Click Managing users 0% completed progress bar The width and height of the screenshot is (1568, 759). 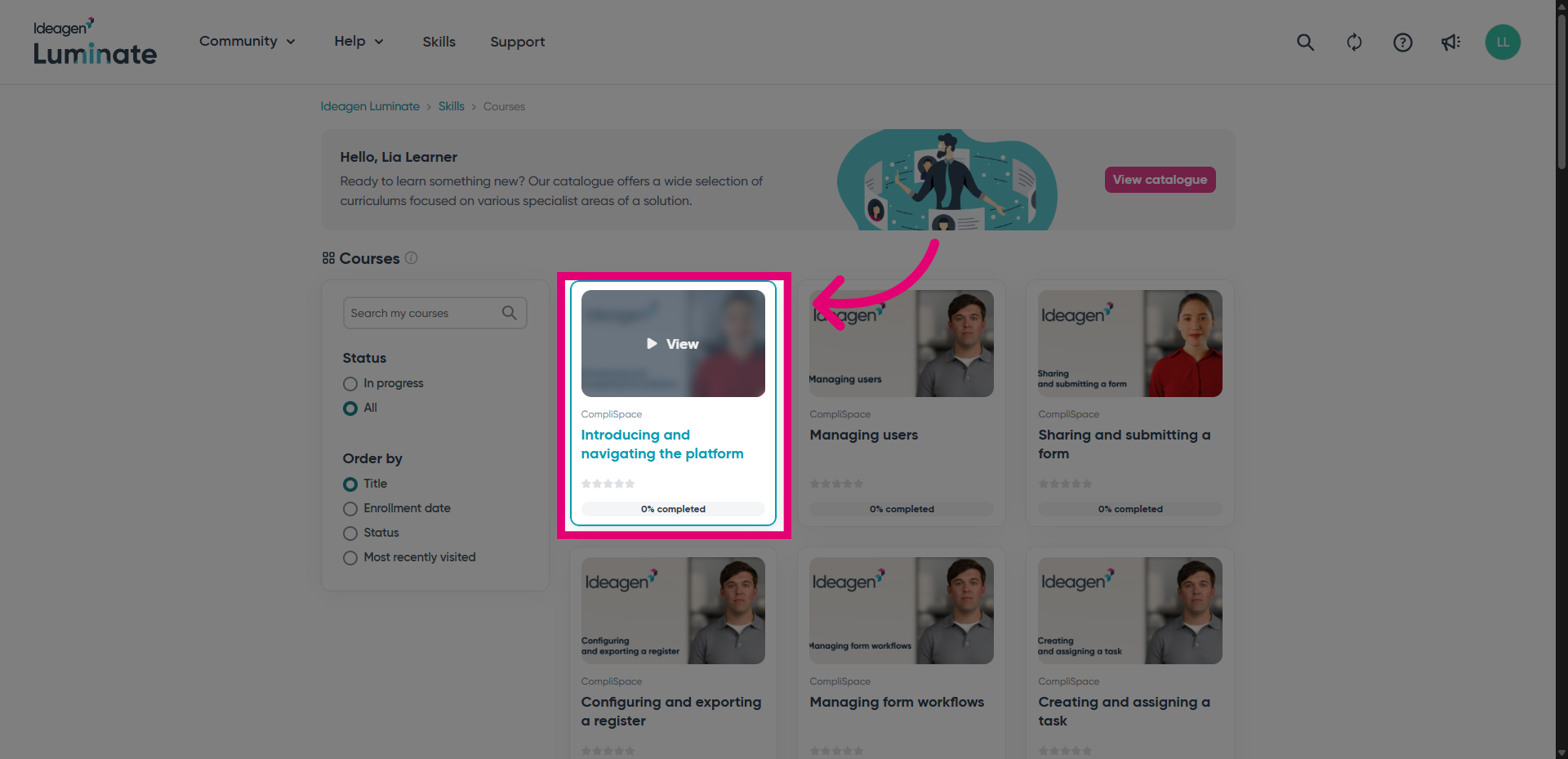(x=902, y=509)
